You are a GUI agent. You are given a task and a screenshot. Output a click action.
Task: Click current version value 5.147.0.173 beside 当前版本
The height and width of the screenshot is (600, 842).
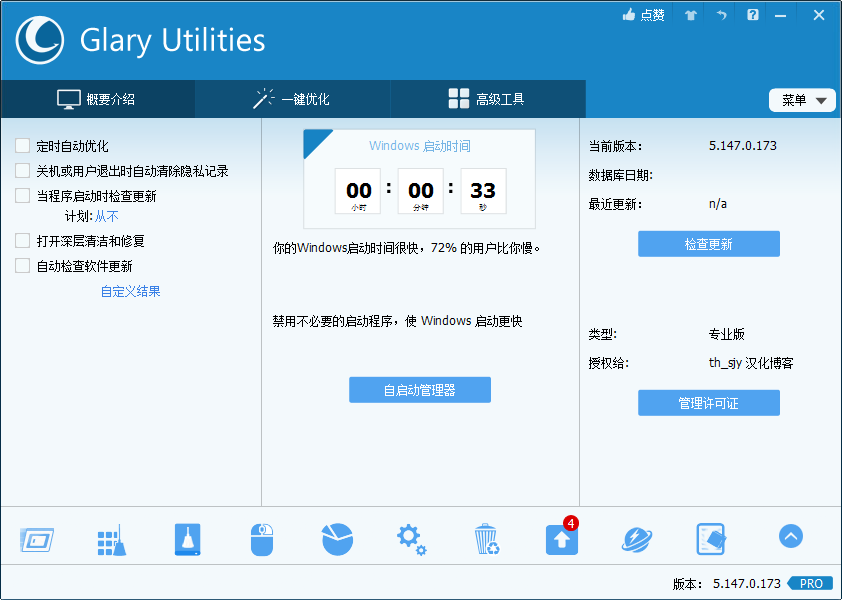click(x=743, y=146)
